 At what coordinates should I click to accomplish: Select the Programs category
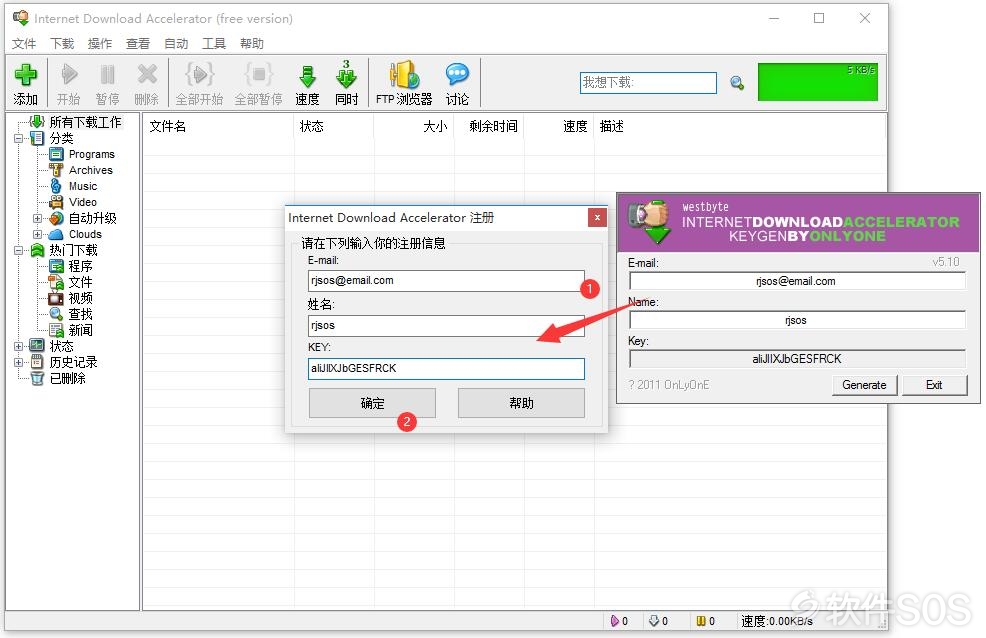pyautogui.click(x=92, y=154)
